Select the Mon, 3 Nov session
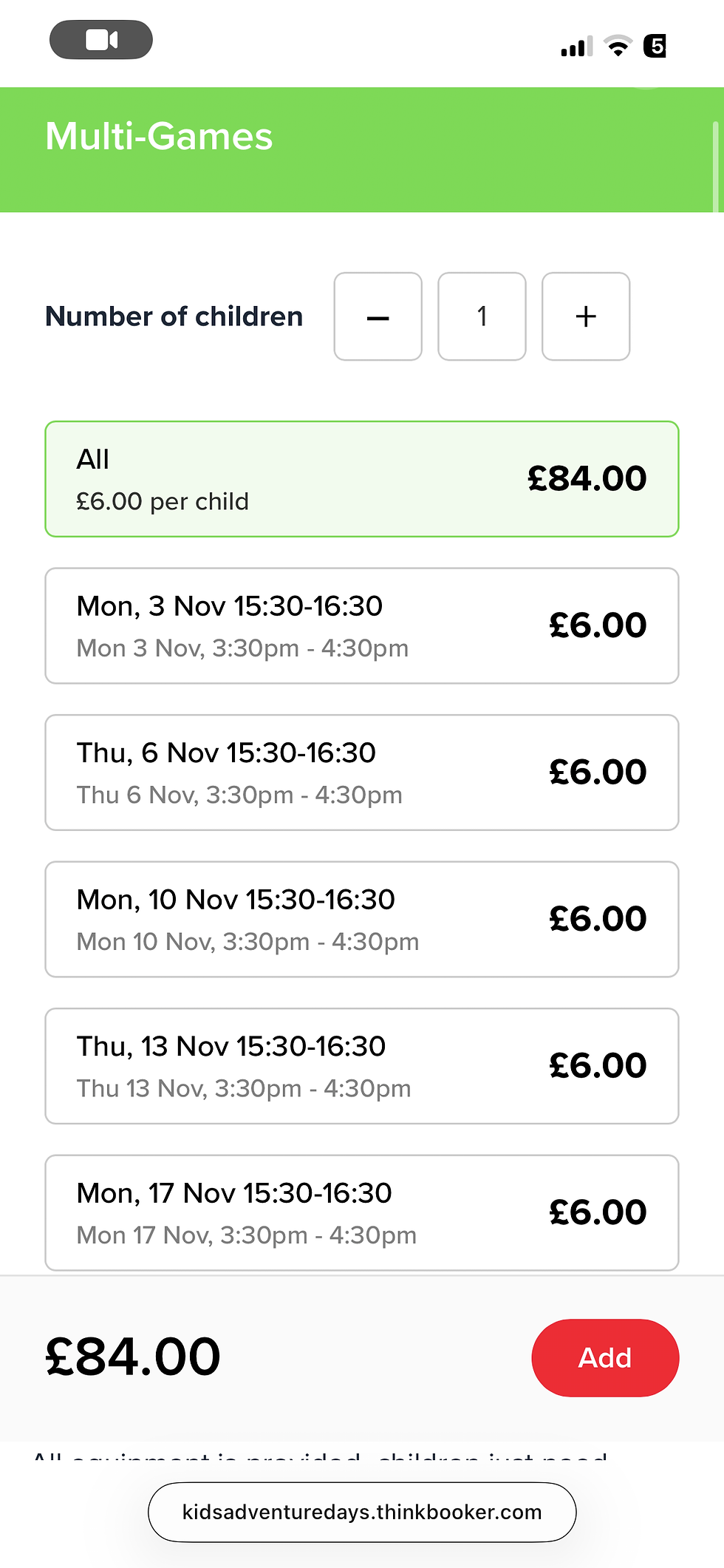 [362, 625]
